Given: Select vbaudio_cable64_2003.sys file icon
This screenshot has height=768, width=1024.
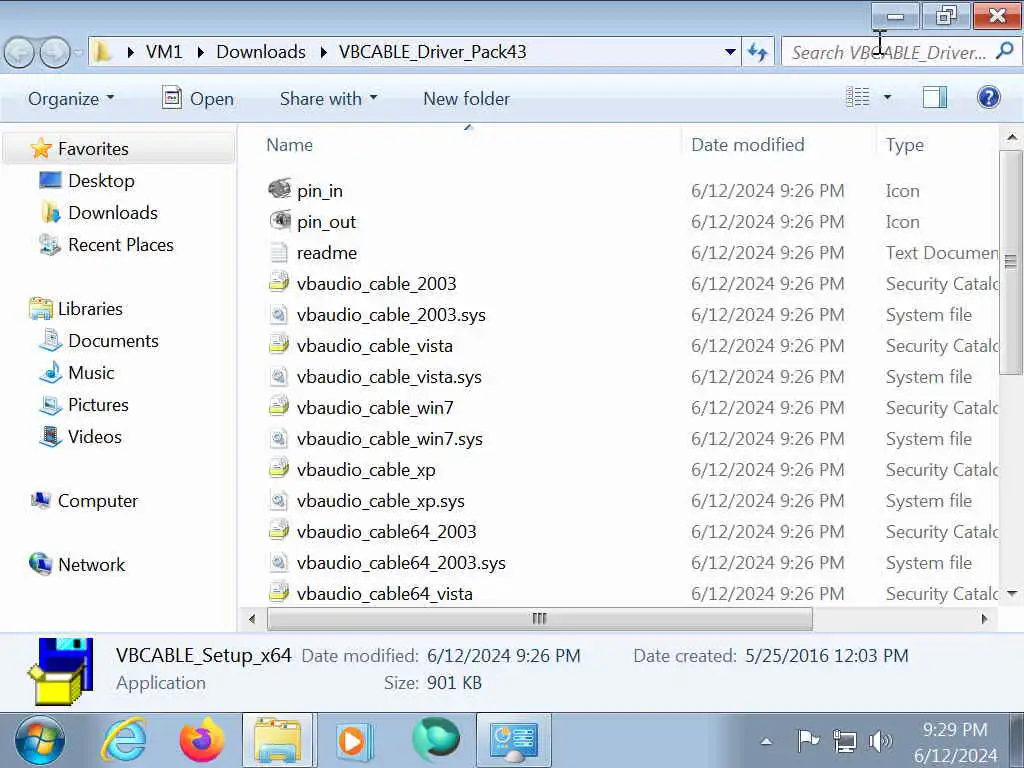Looking at the screenshot, I should pos(280,562).
